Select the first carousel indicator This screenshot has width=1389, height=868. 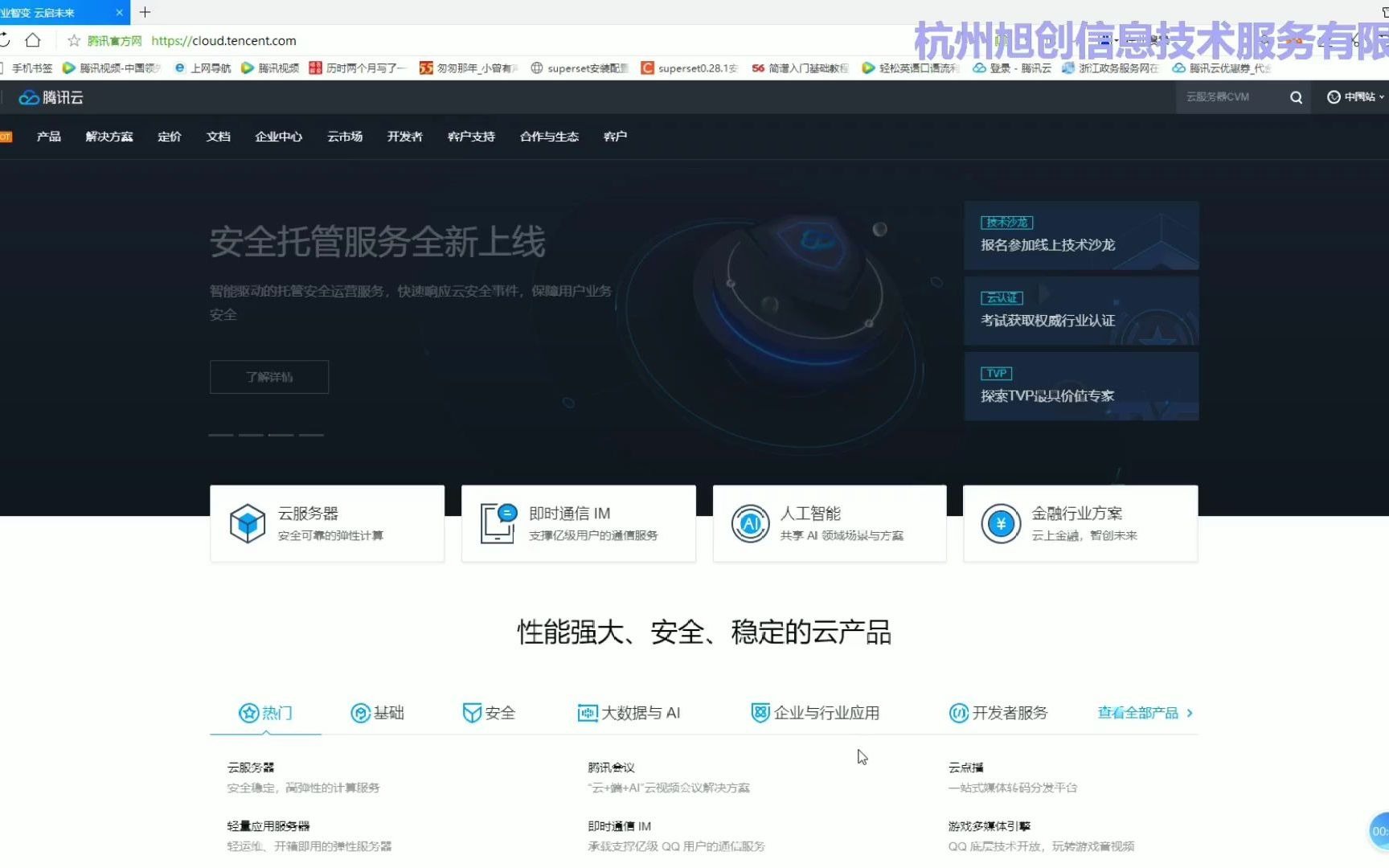(x=221, y=435)
